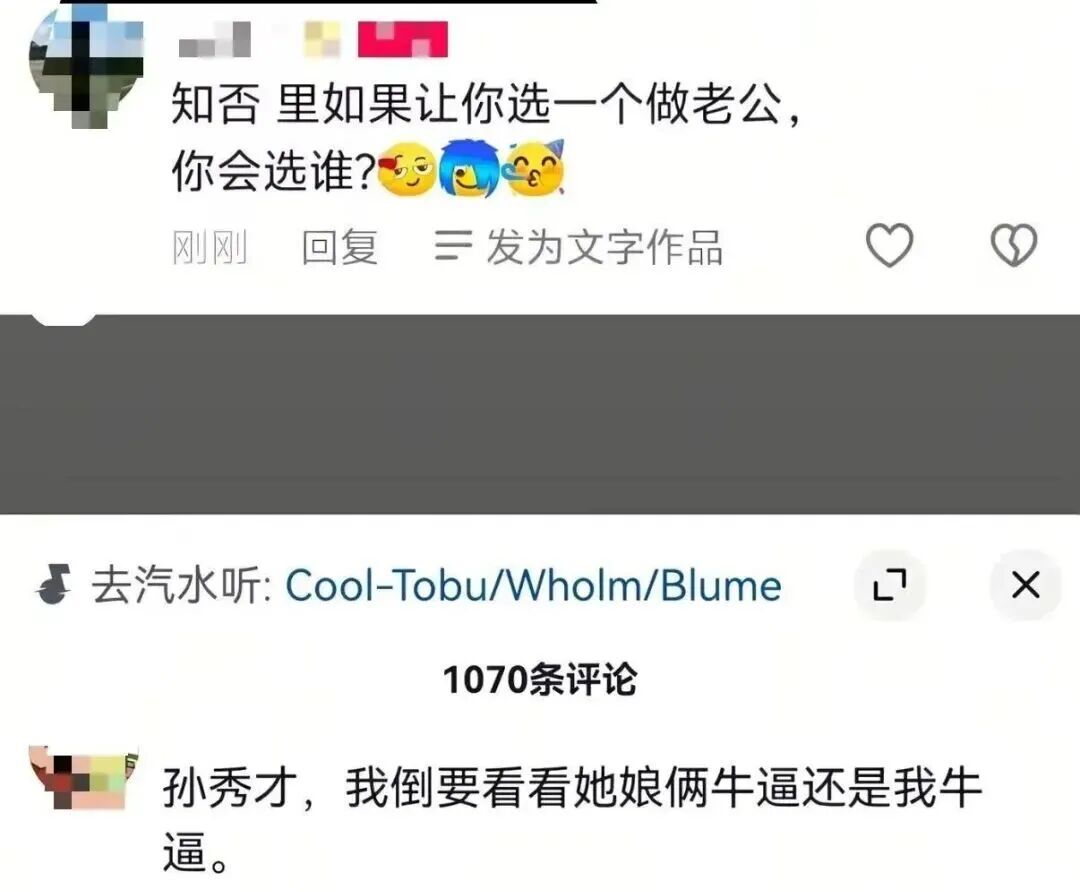Open the 孙秀才 commenter's avatar
The height and width of the screenshot is (892, 1080).
point(84,777)
